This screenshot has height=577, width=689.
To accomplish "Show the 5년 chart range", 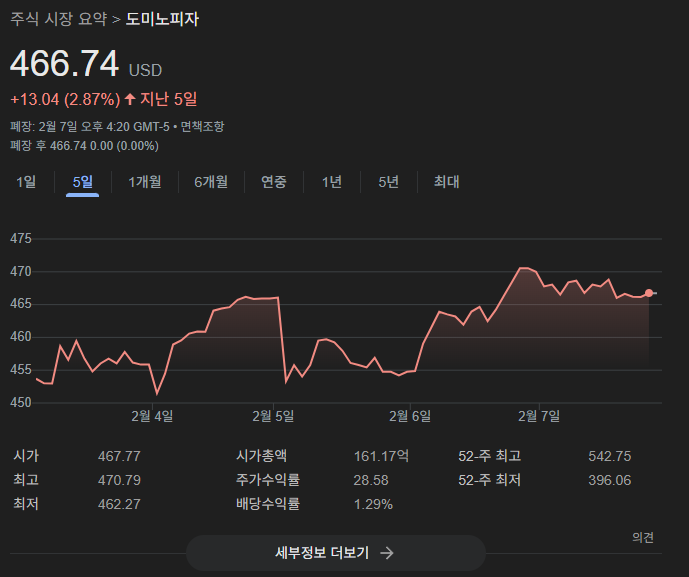I will tap(388, 181).
